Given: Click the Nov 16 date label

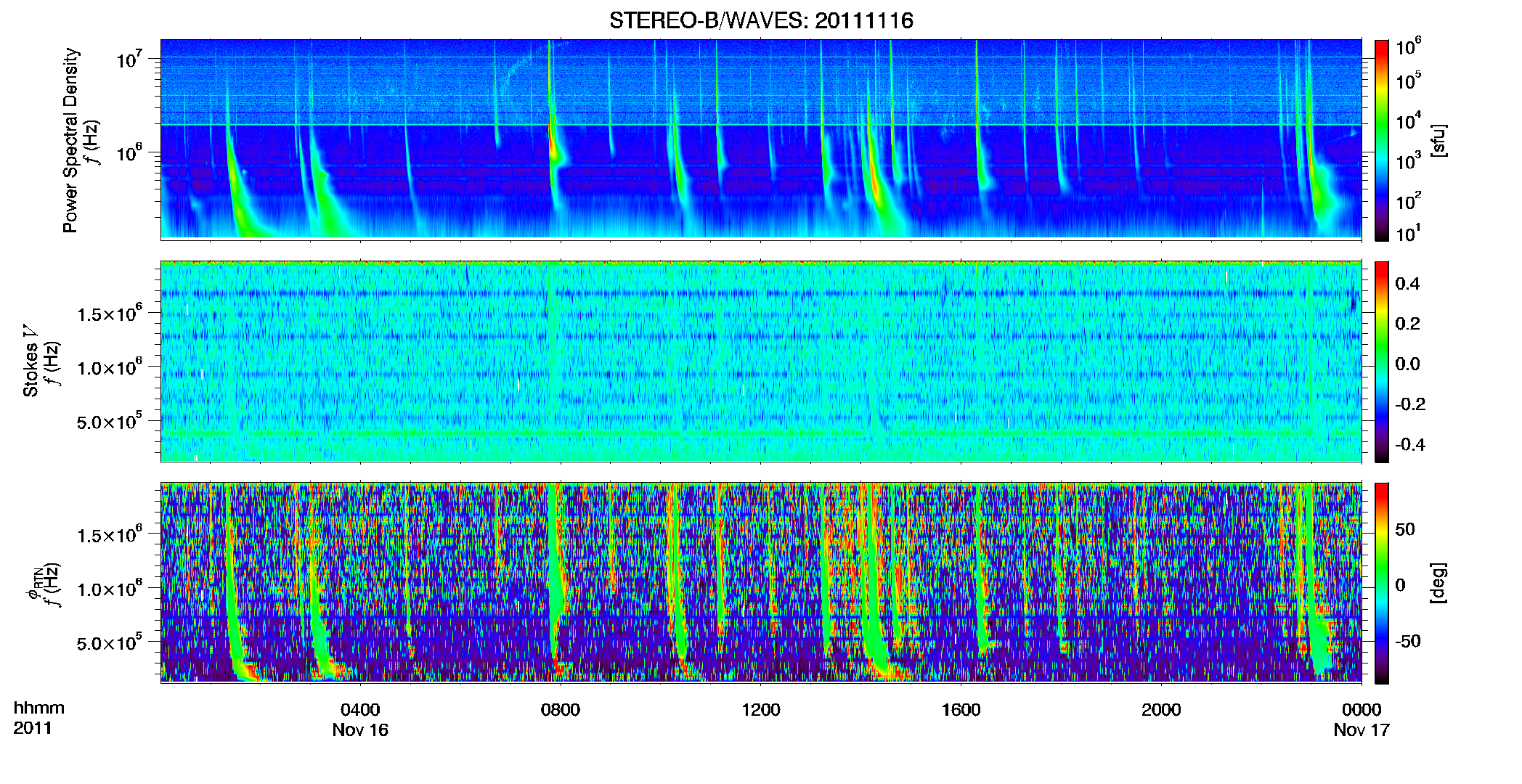Looking at the screenshot, I should 360,730.
